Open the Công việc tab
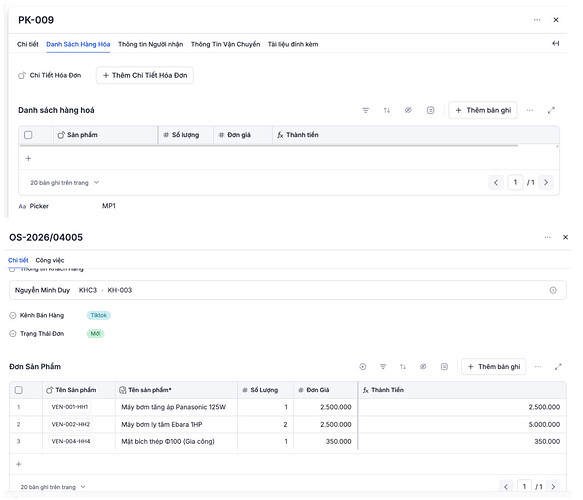Viewport: 583px width, 500px height. click(50, 260)
